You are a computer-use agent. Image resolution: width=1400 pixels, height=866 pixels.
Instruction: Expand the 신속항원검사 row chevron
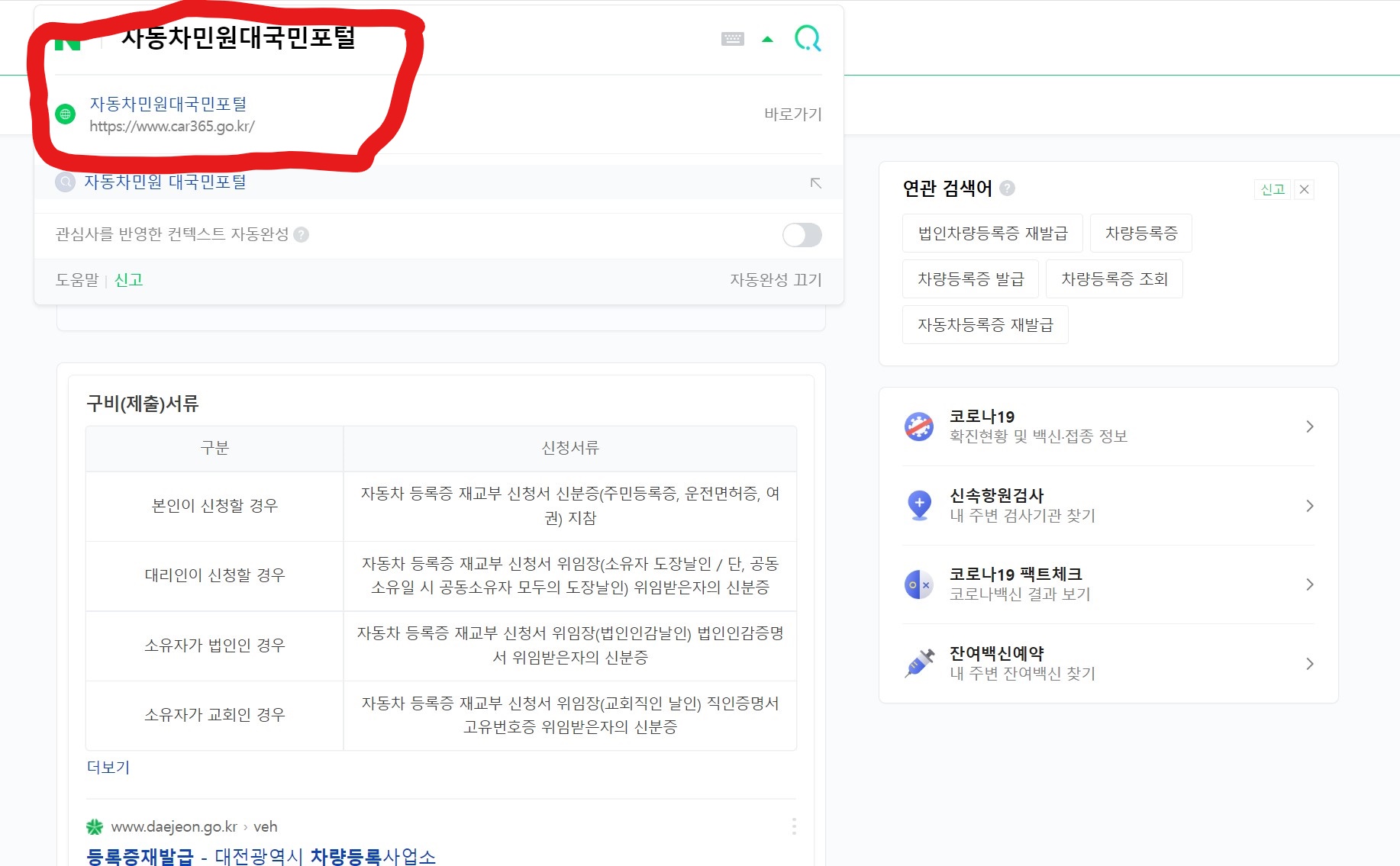1310,506
